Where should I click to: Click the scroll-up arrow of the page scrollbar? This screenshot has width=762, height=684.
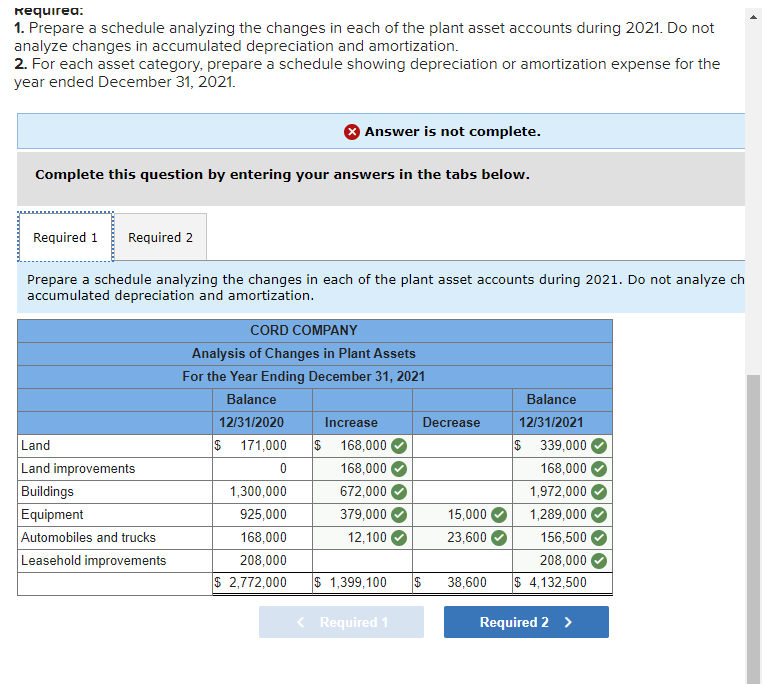753,17
